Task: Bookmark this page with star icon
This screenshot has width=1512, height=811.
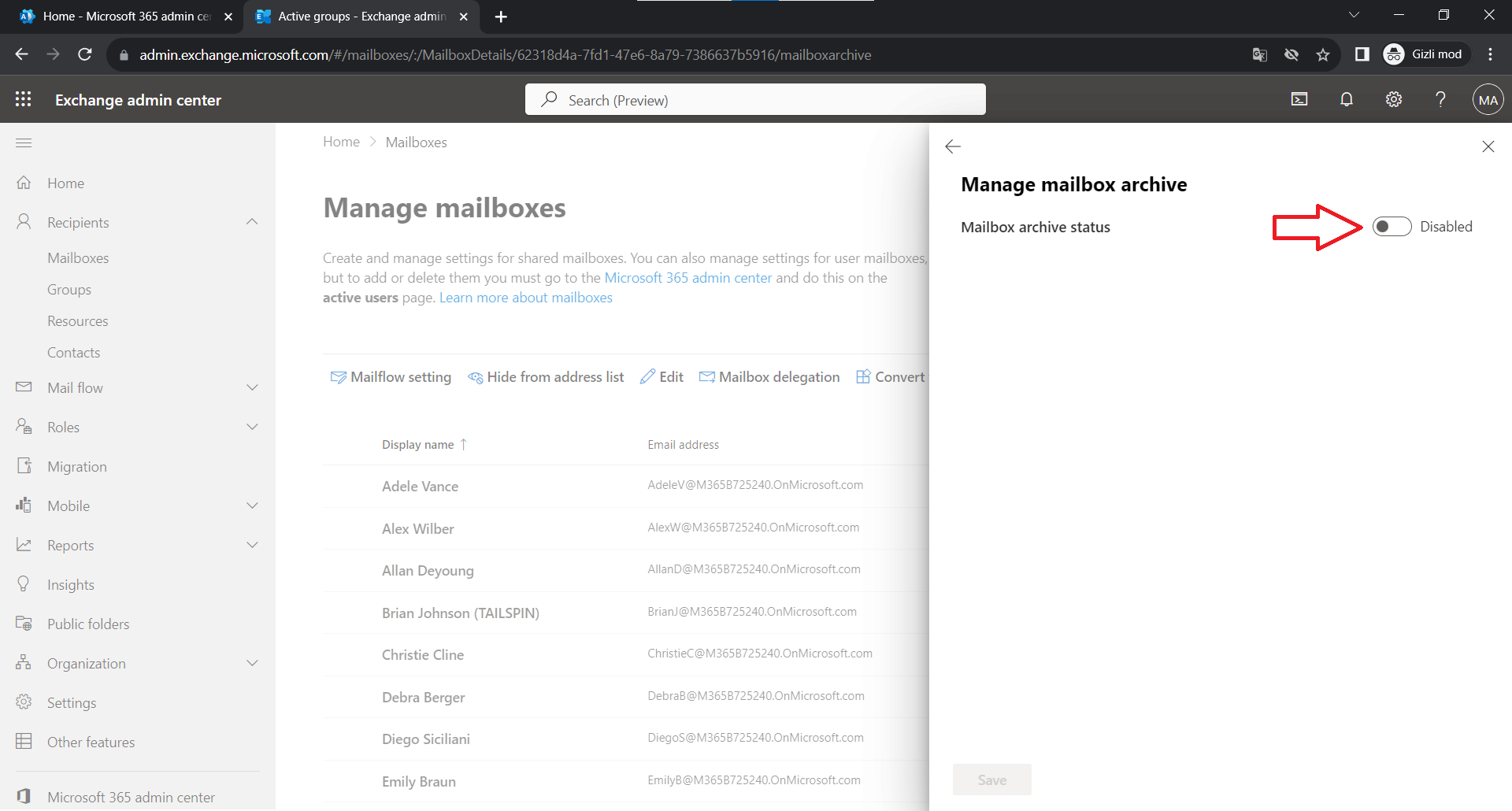Action: [1323, 54]
